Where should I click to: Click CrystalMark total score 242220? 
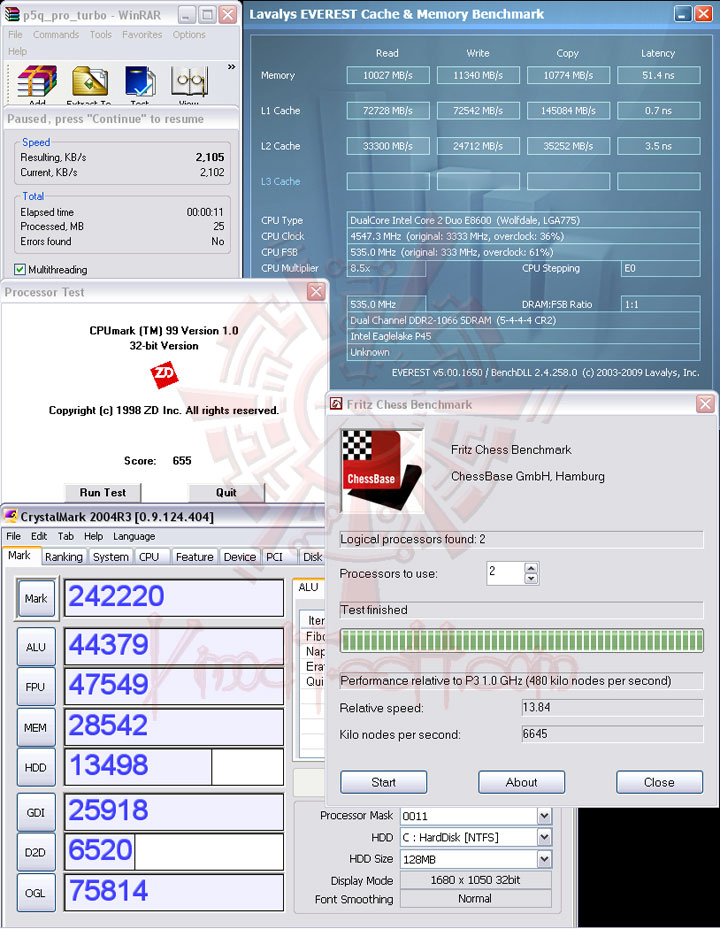coord(174,598)
